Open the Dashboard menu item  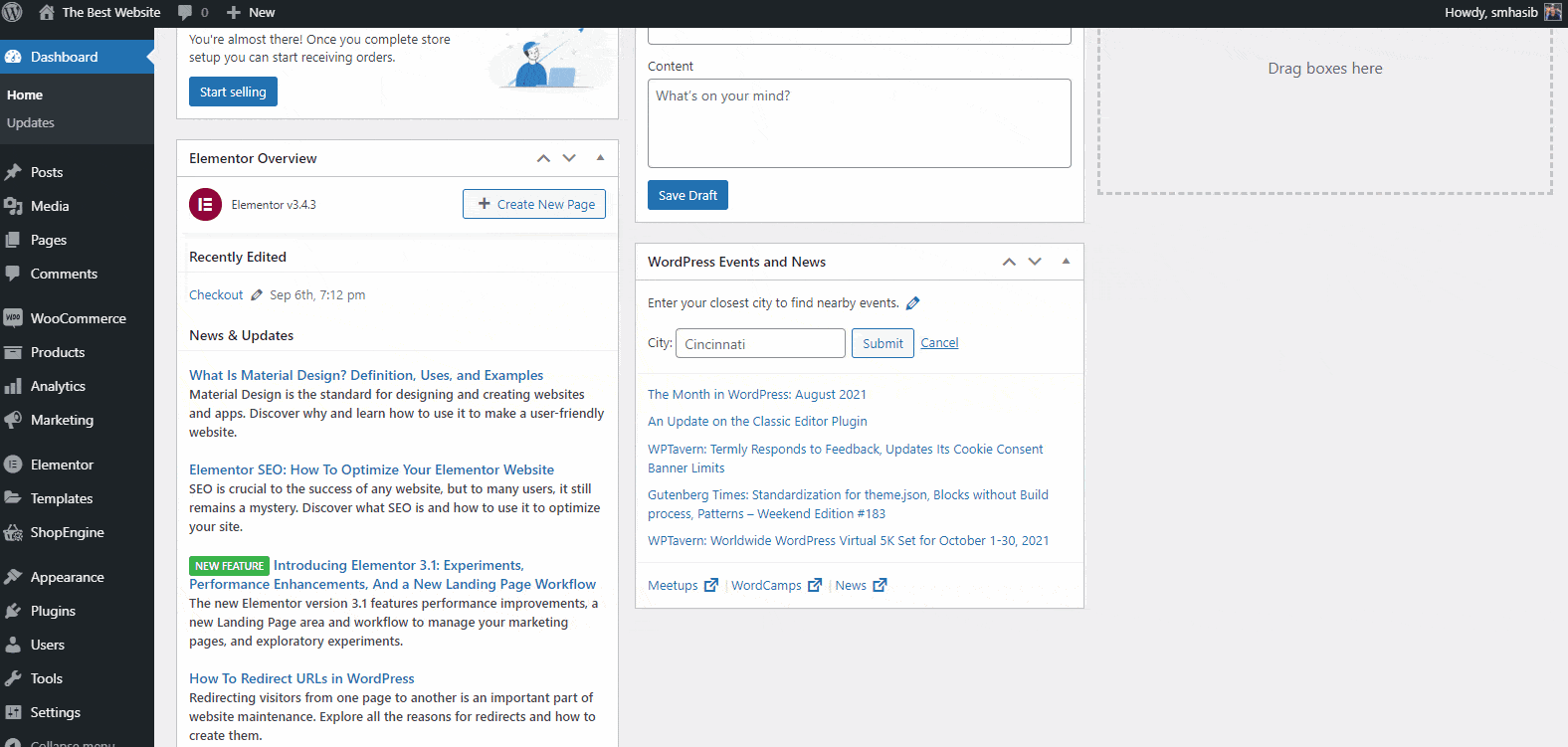click(77, 57)
